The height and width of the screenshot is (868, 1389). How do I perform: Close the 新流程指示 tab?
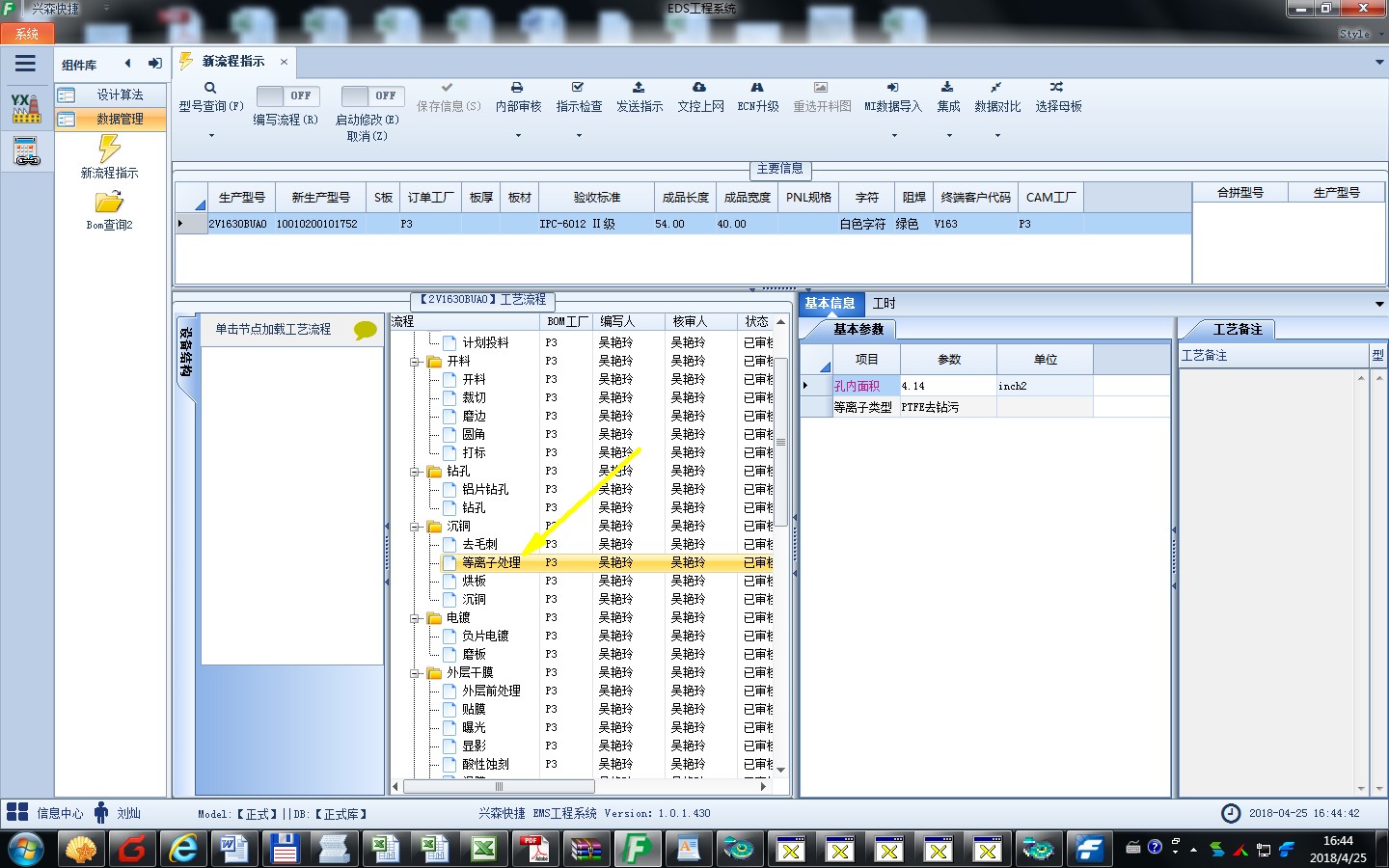pos(284,62)
